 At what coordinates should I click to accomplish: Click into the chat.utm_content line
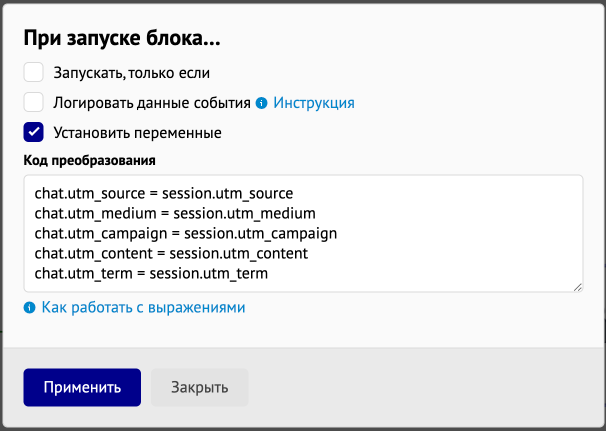pyautogui.click(x=171, y=254)
